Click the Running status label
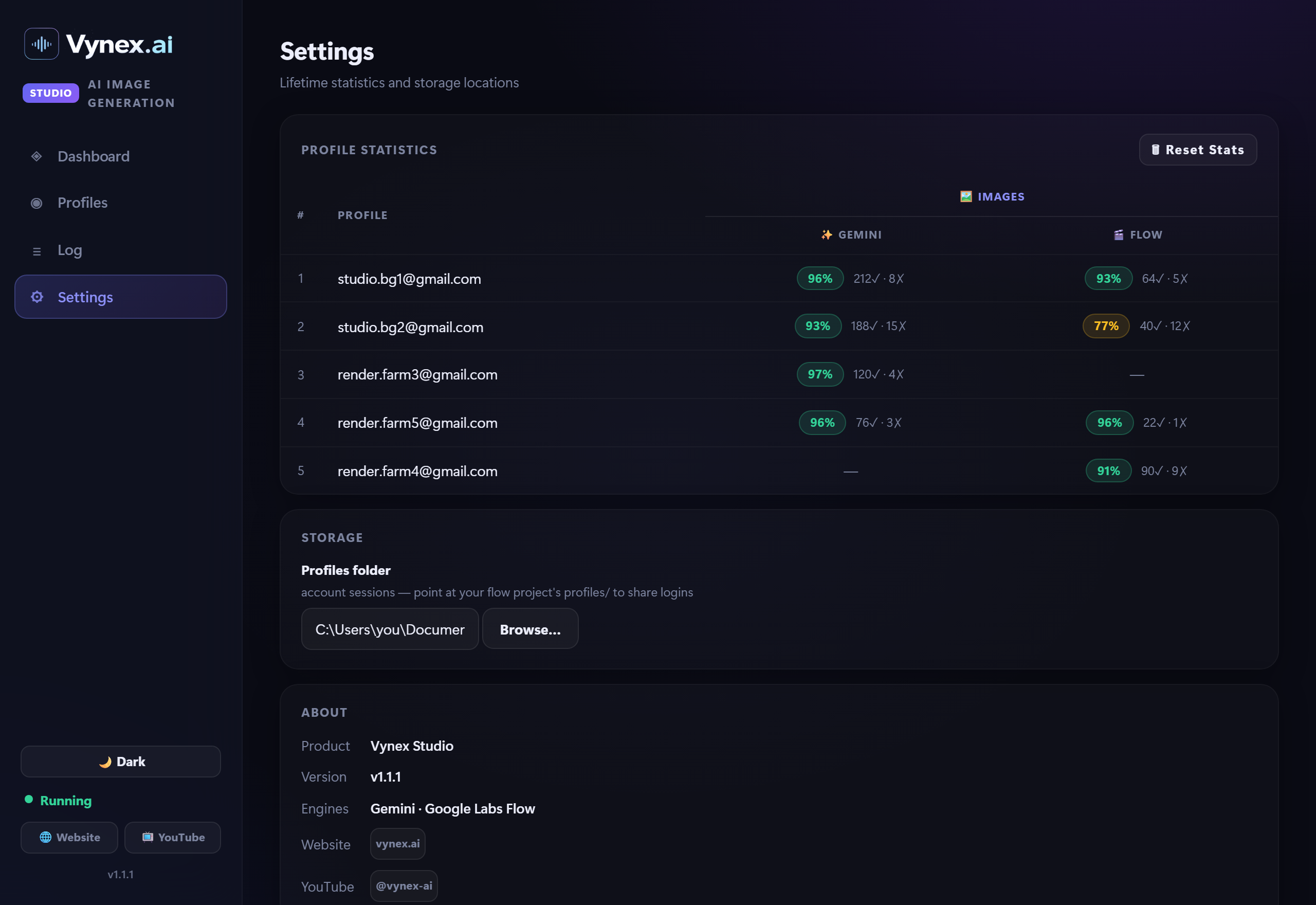The width and height of the screenshot is (1316, 905). pos(66,801)
